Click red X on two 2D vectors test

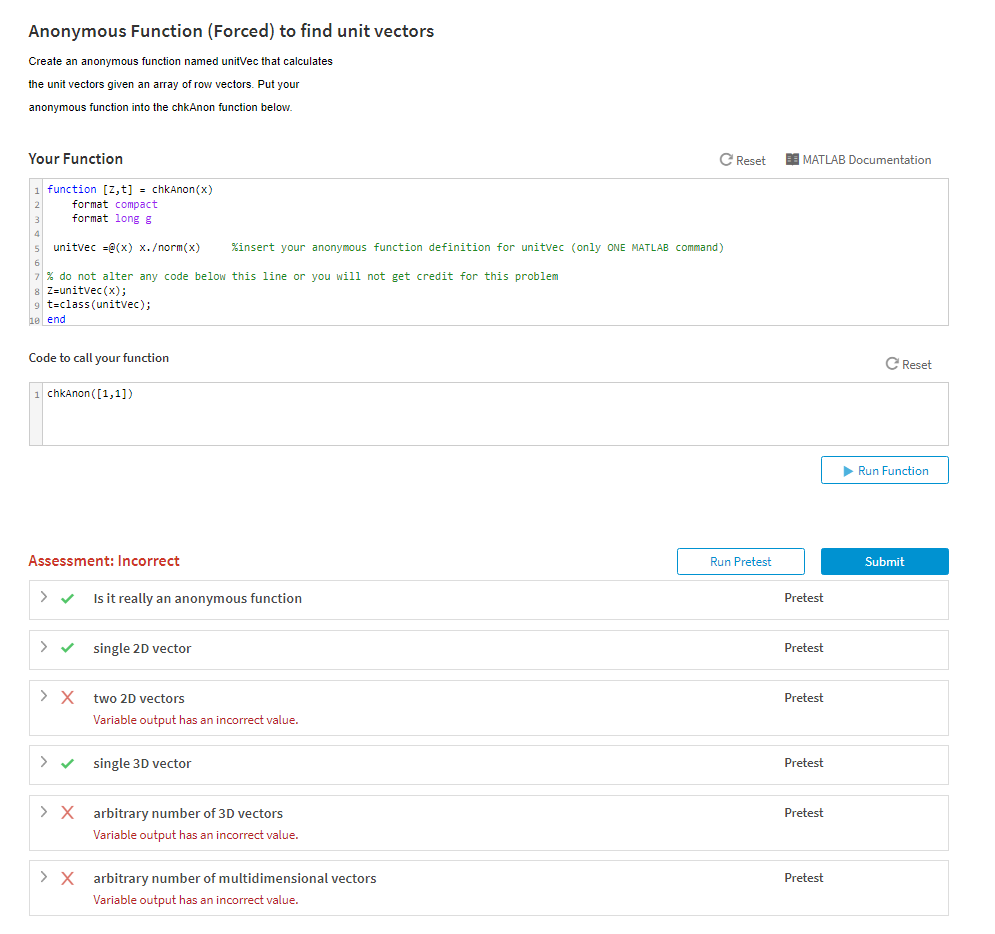coord(67,698)
